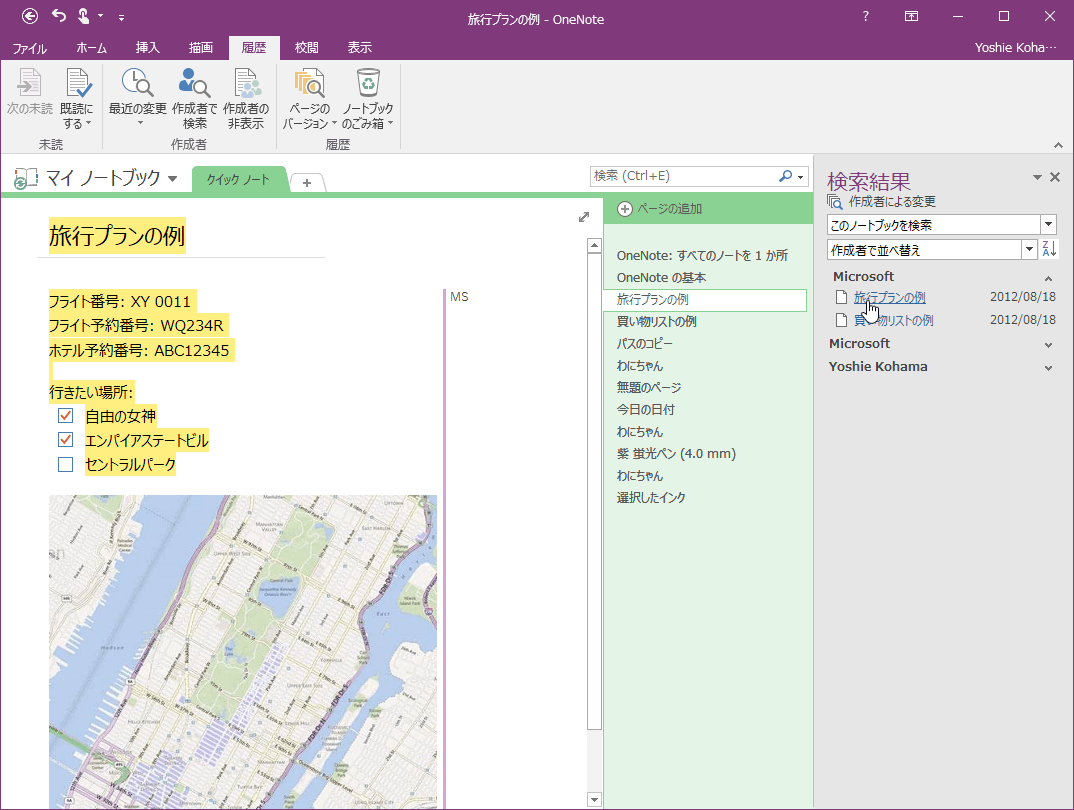Switch to the 挿入 tab
1074x810 pixels.
click(x=147, y=48)
